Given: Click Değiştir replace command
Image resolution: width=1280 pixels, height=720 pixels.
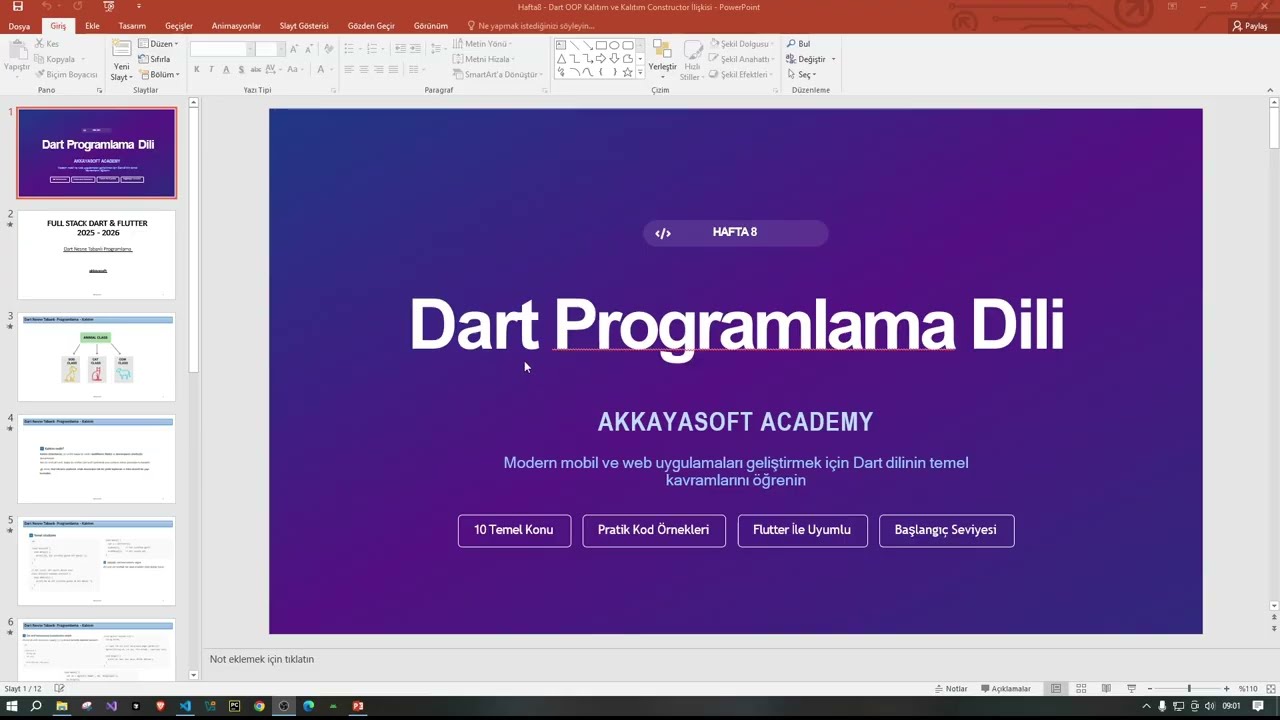Looking at the screenshot, I should pos(806,59).
